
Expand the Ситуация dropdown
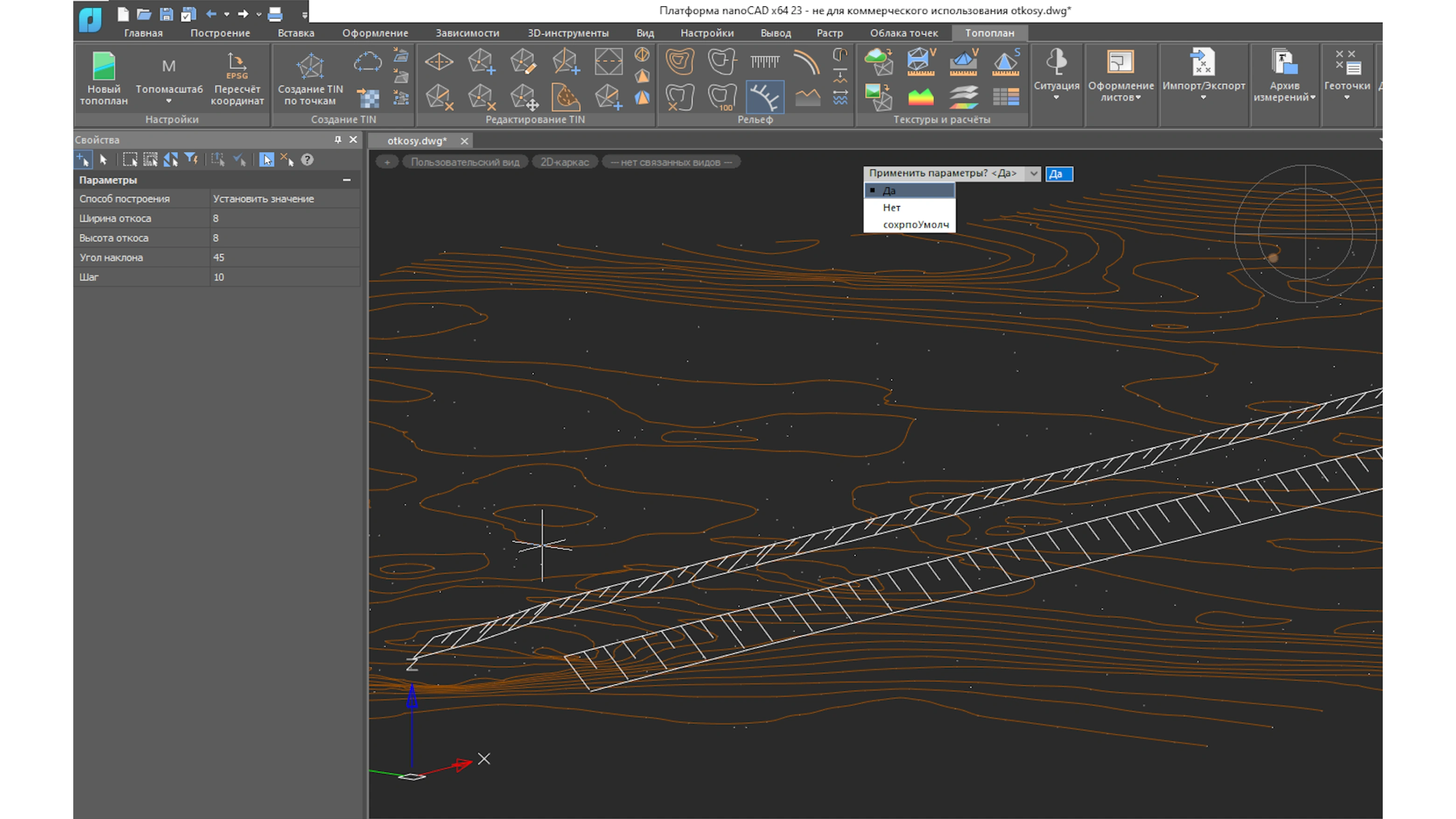click(x=1056, y=97)
